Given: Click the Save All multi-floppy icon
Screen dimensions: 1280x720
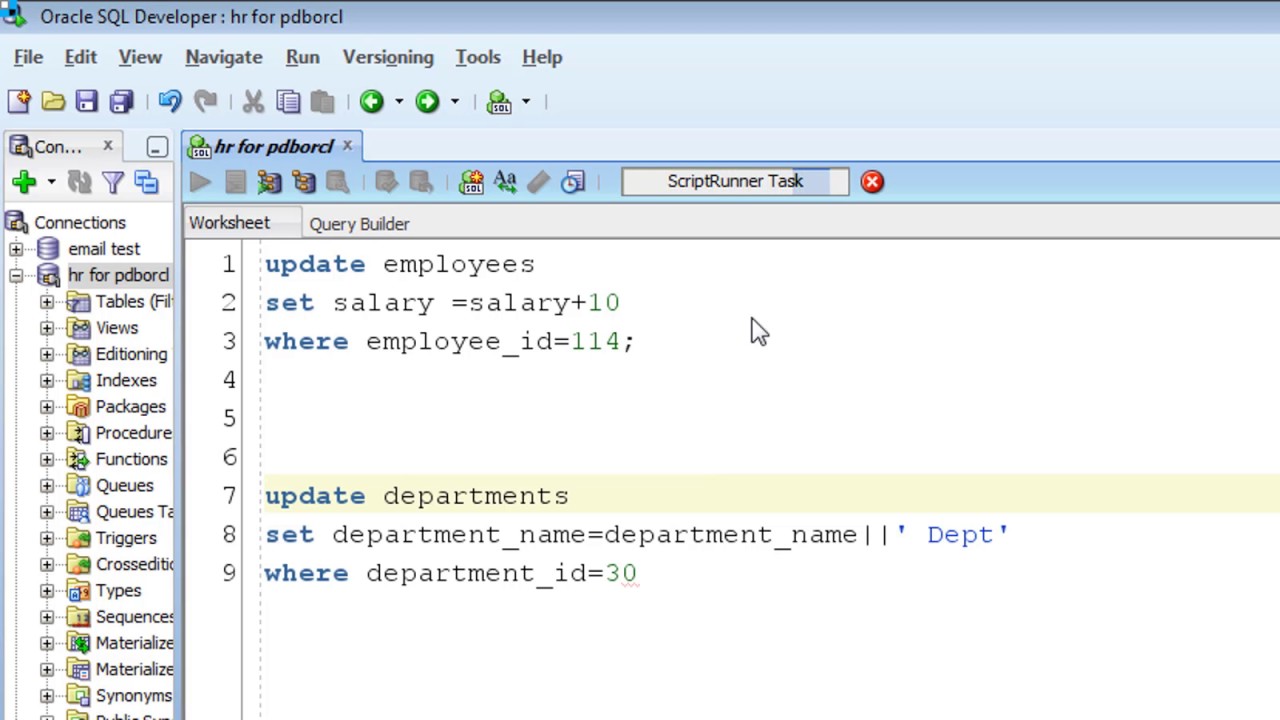Looking at the screenshot, I should click(121, 101).
